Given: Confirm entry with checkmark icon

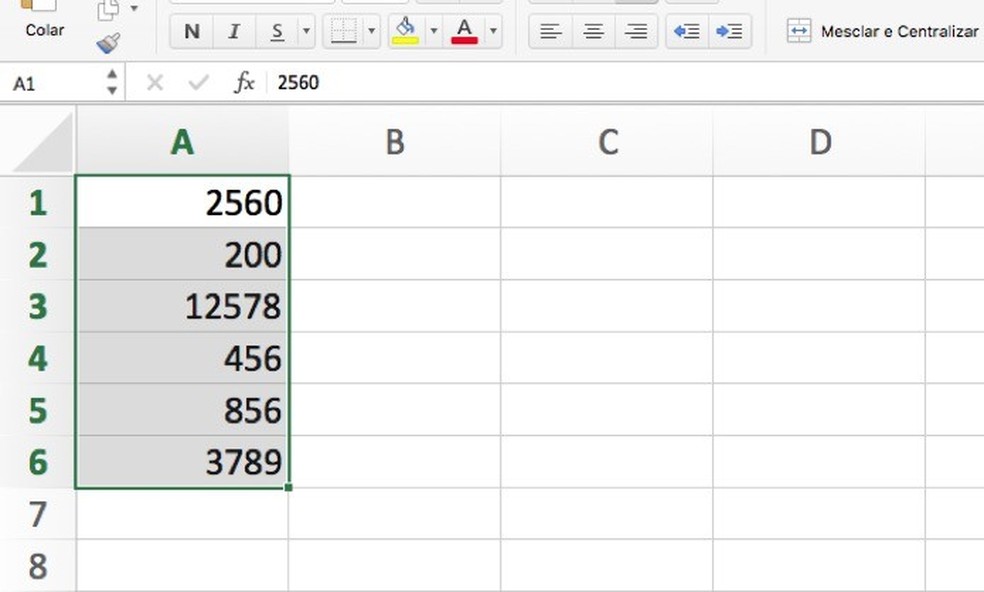Looking at the screenshot, I should coord(198,82).
